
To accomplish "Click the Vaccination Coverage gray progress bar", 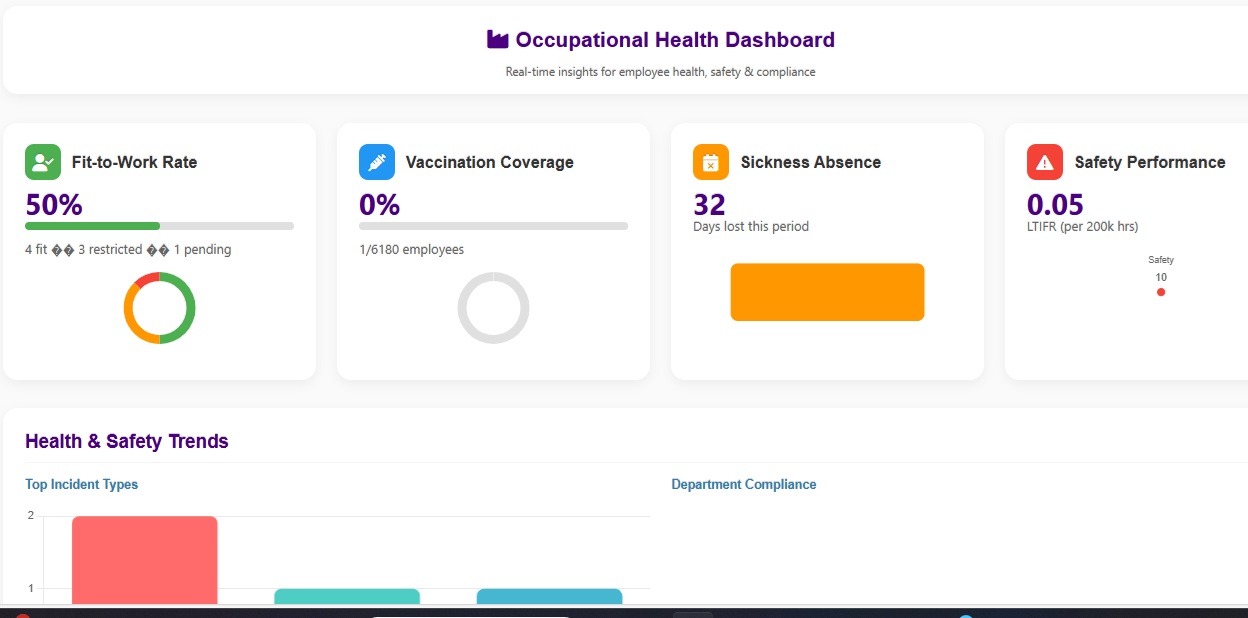I will tap(493, 226).
